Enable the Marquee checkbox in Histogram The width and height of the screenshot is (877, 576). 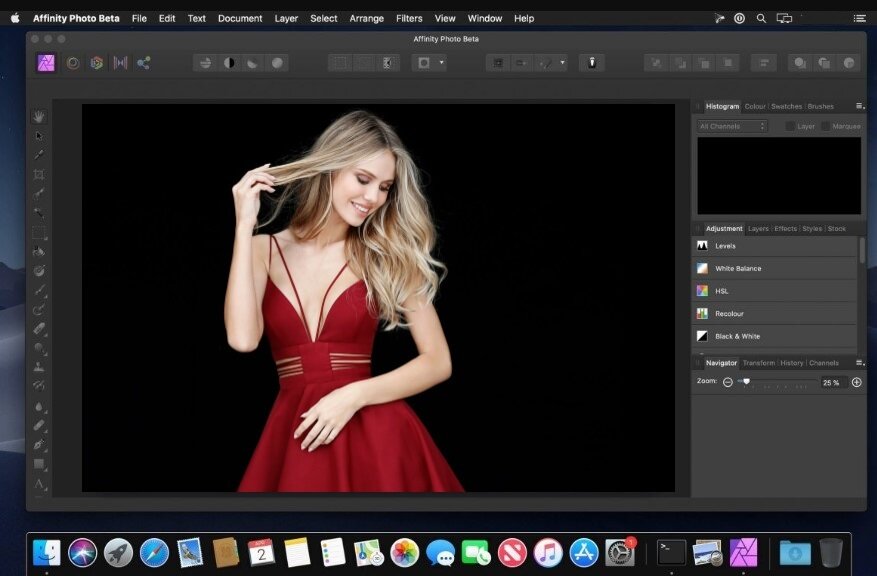click(825, 127)
